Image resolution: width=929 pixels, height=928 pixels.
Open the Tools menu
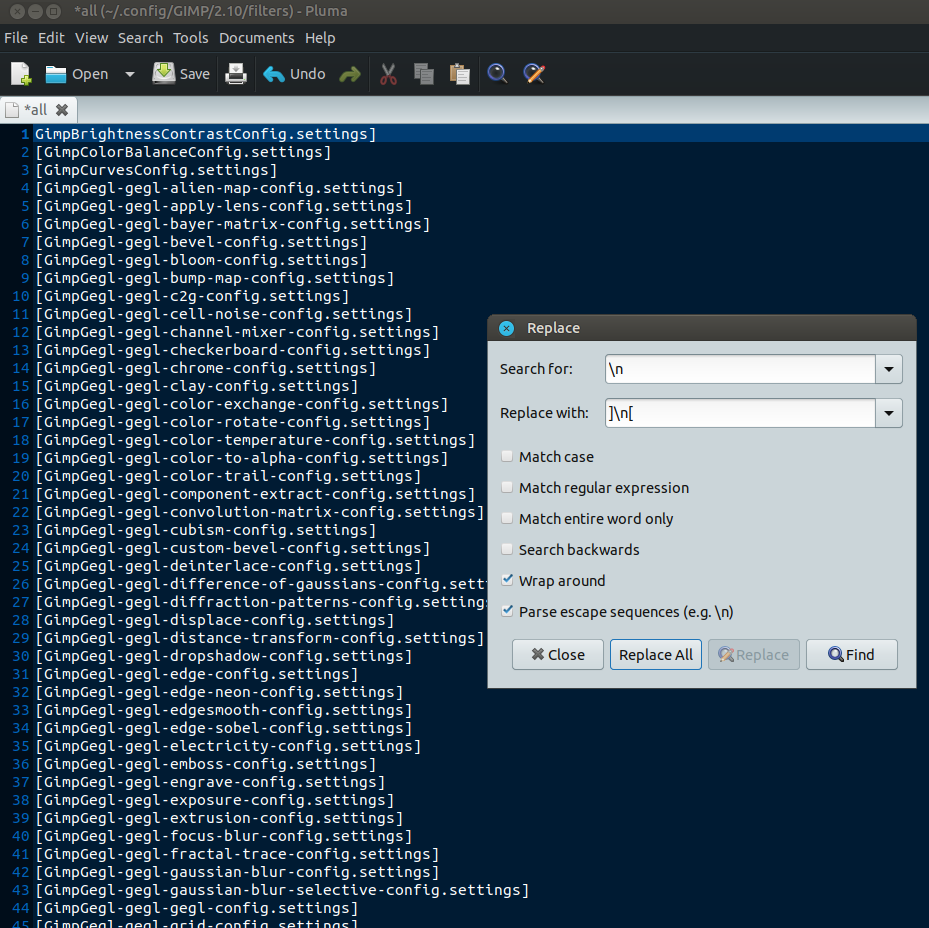[190, 38]
